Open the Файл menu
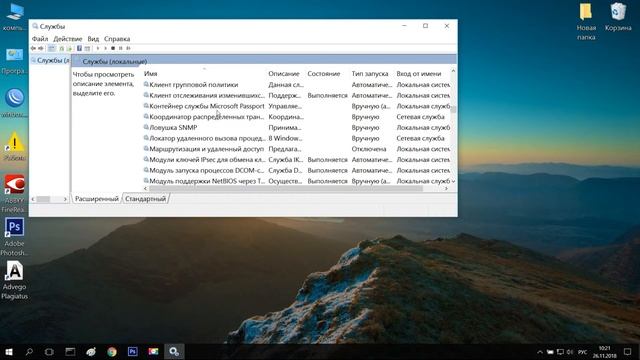Screen dimensions: 640x360 click(x=40, y=39)
